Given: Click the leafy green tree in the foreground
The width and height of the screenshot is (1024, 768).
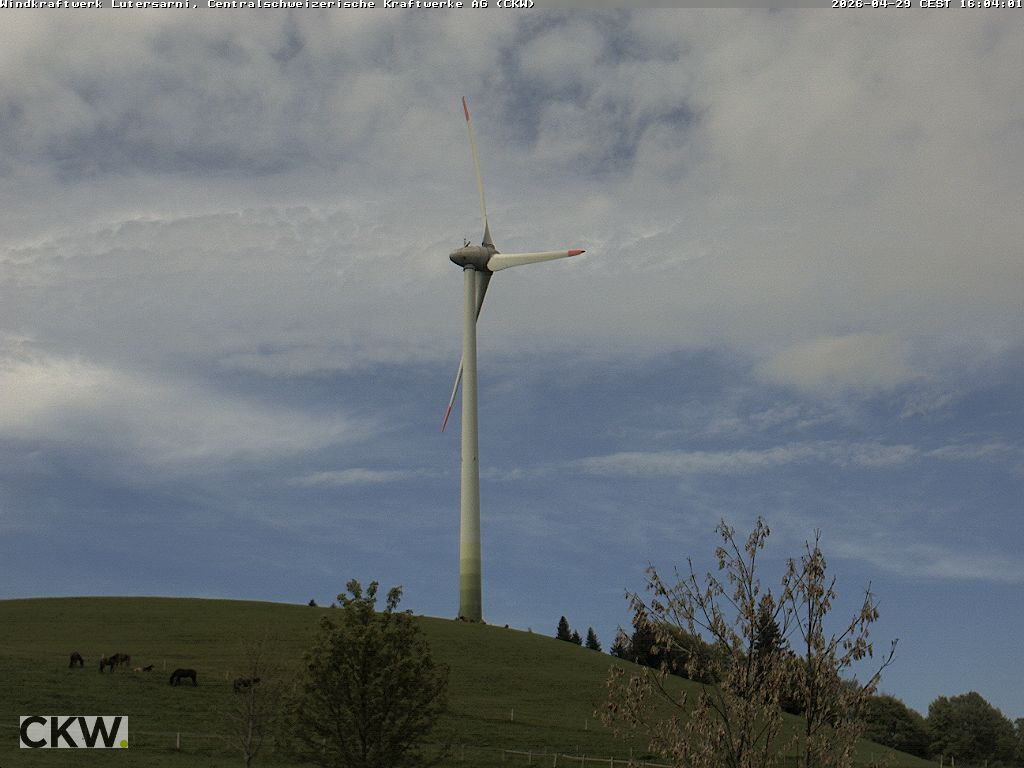Looking at the screenshot, I should (368, 680).
